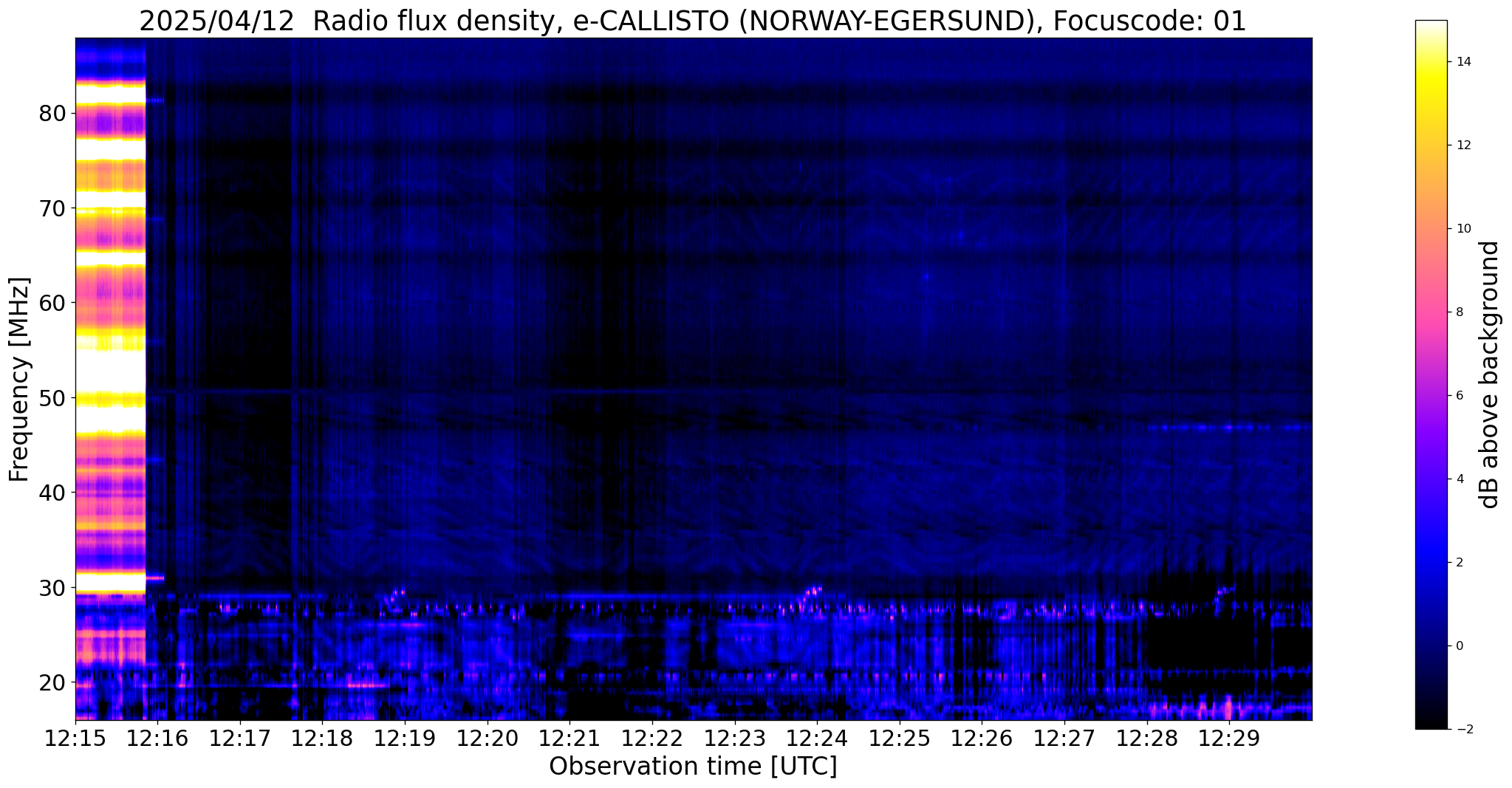Click the time tick label "12:27"
The height and width of the screenshot is (788, 1512).
(1064, 739)
